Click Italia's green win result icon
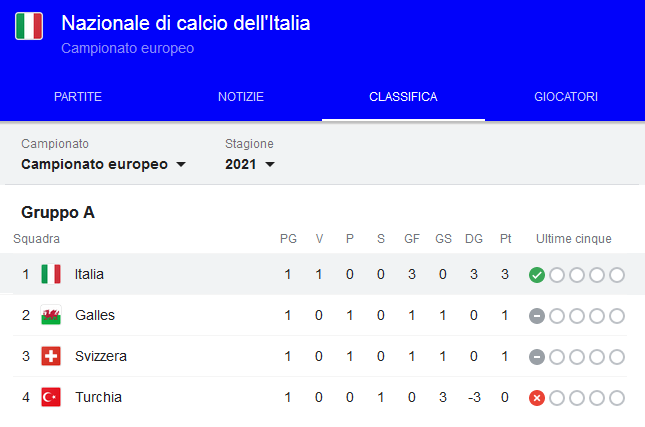Screen dimensions: 645x427 coord(537,275)
